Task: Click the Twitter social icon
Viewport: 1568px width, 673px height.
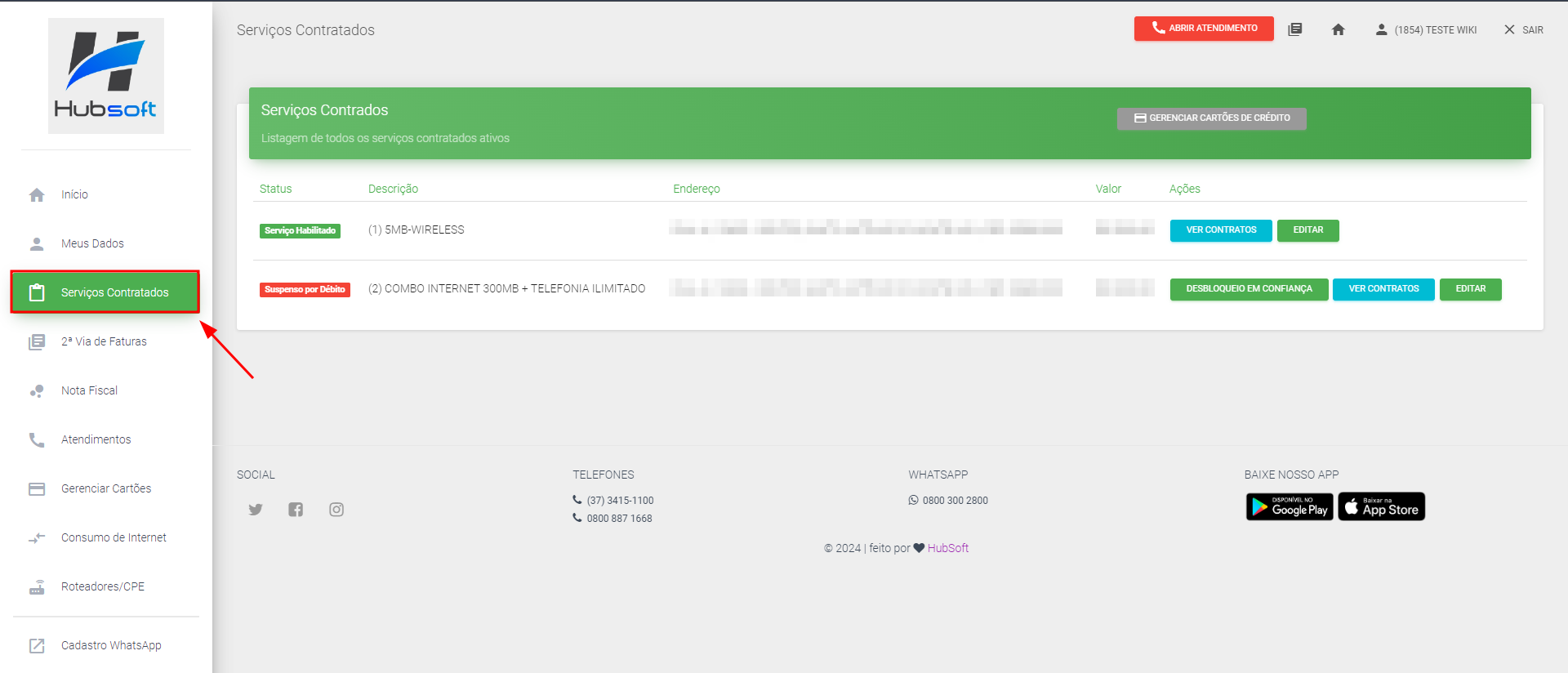Action: point(256,510)
